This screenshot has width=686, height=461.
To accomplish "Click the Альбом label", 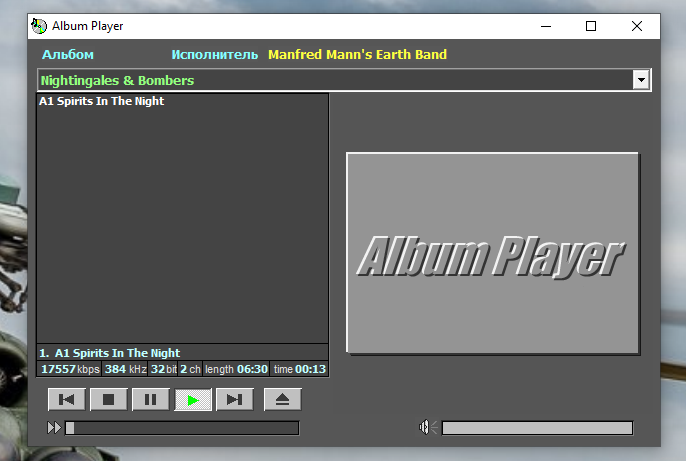I will (68, 55).
